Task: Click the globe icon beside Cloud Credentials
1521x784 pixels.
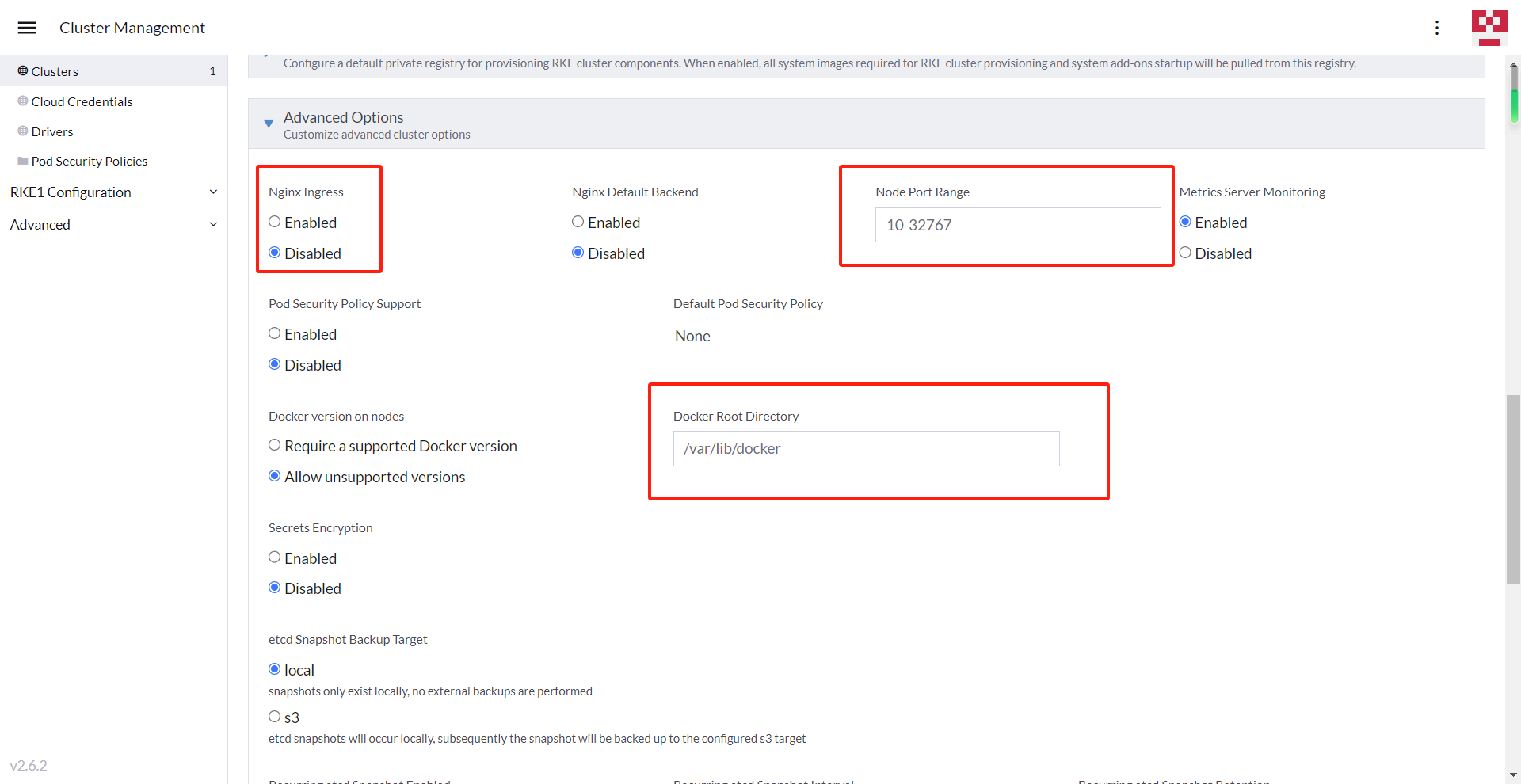Action: click(x=23, y=101)
